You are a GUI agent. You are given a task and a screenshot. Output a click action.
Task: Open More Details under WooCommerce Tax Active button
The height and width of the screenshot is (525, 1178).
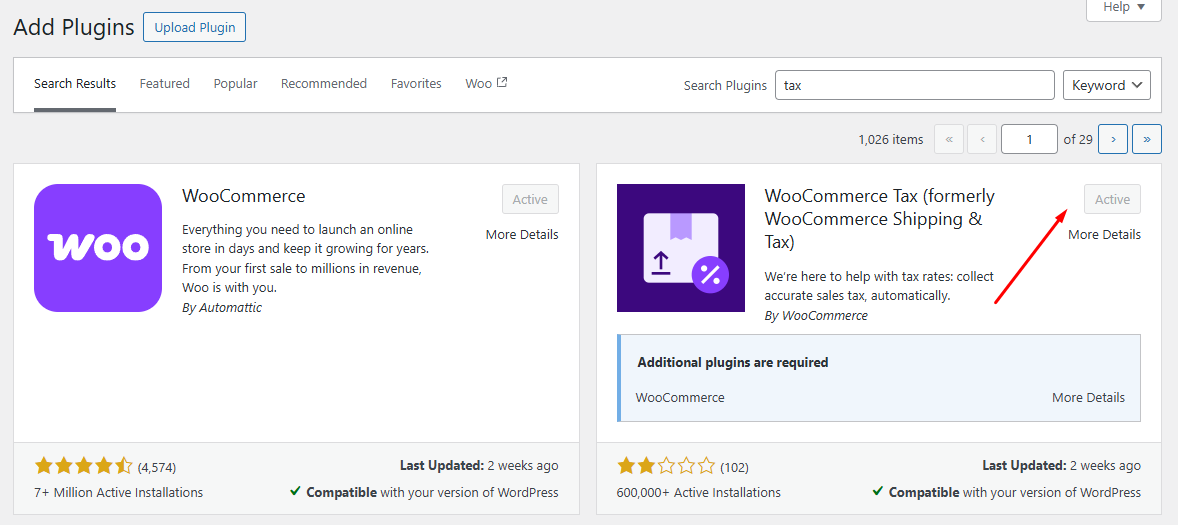[1104, 234]
